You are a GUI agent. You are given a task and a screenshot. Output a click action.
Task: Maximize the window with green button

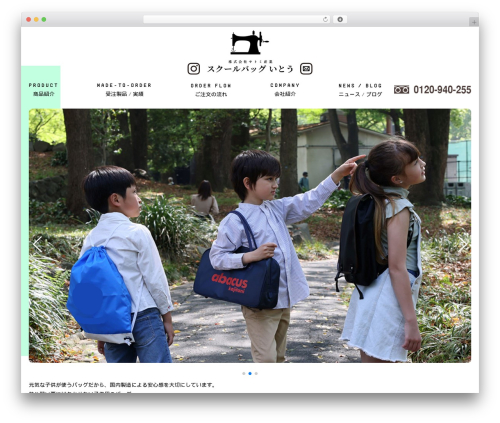(44, 20)
